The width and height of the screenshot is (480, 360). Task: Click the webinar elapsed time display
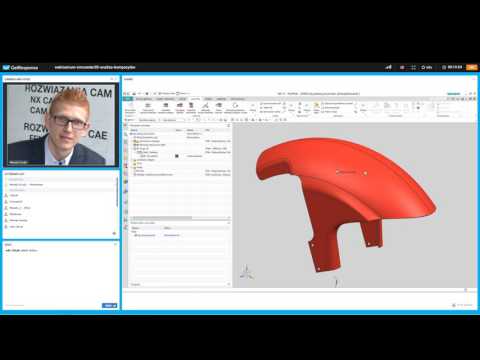coord(455,67)
